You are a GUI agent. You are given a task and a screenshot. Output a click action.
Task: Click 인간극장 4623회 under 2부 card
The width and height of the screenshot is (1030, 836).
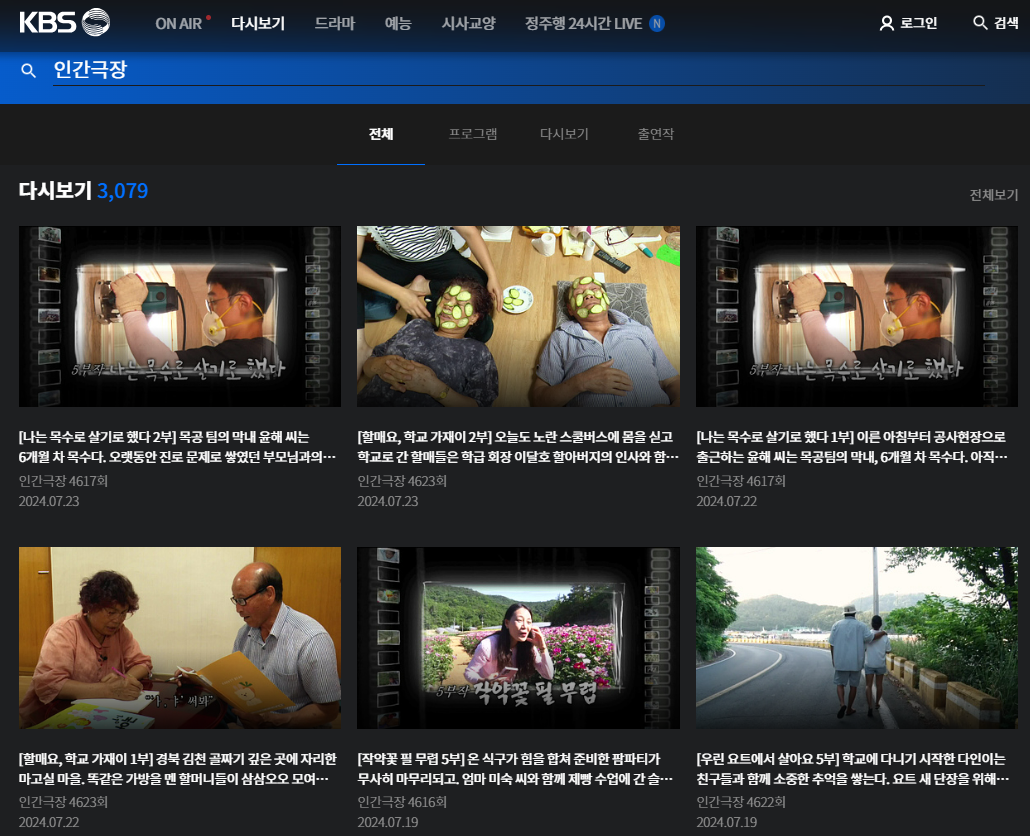(402, 481)
